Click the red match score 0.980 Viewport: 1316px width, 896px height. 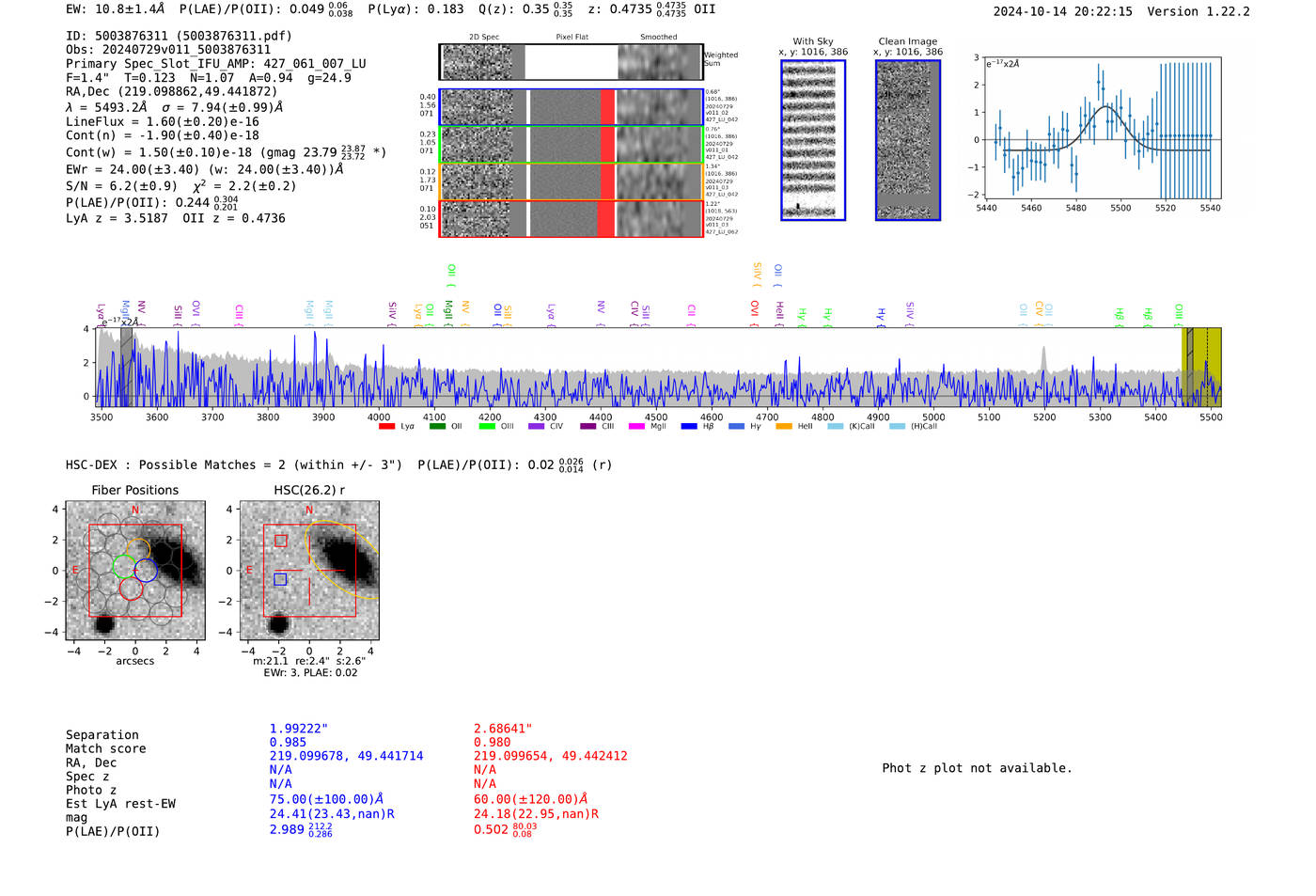(x=492, y=743)
